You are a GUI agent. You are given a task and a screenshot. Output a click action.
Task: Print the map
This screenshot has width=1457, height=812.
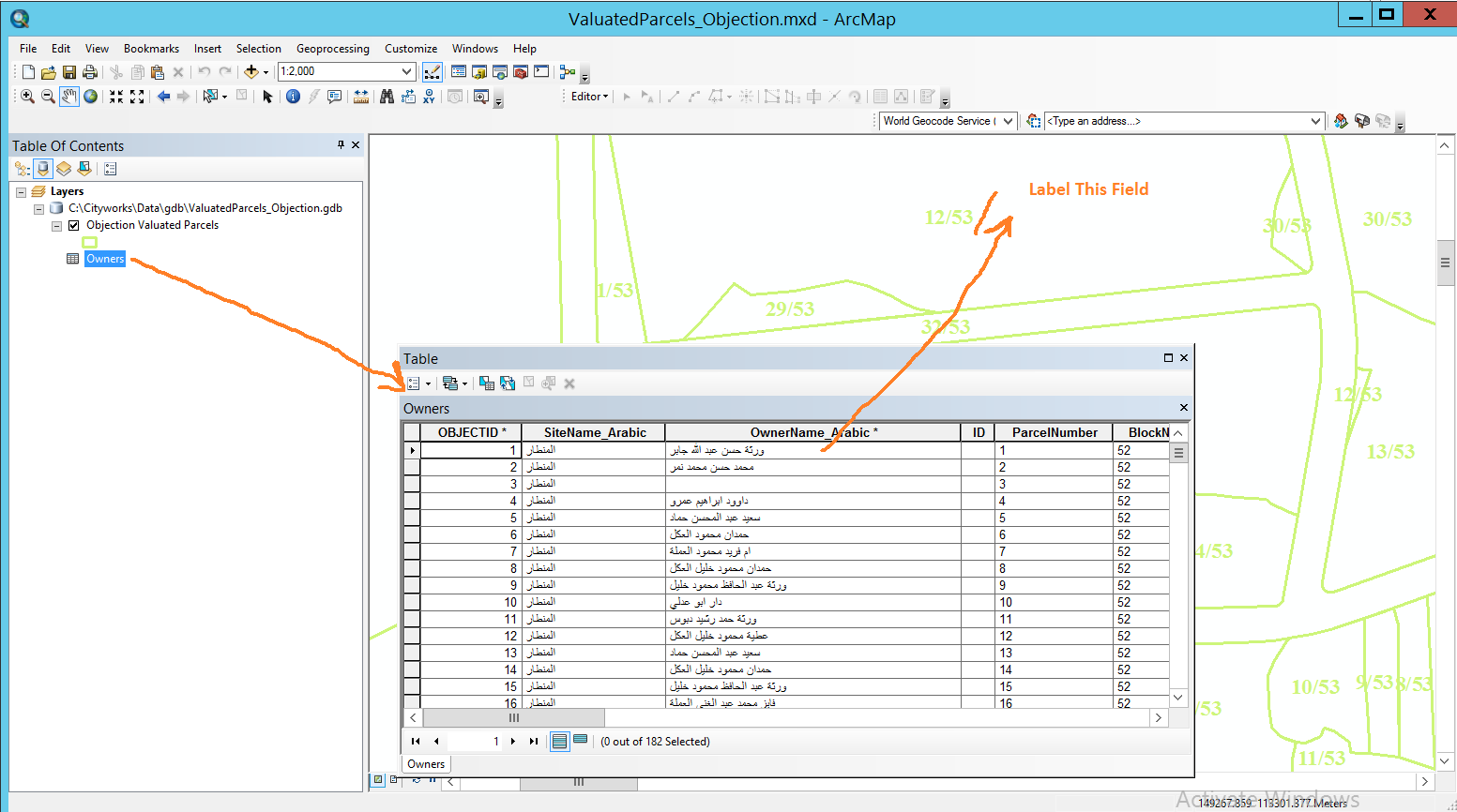click(x=90, y=72)
